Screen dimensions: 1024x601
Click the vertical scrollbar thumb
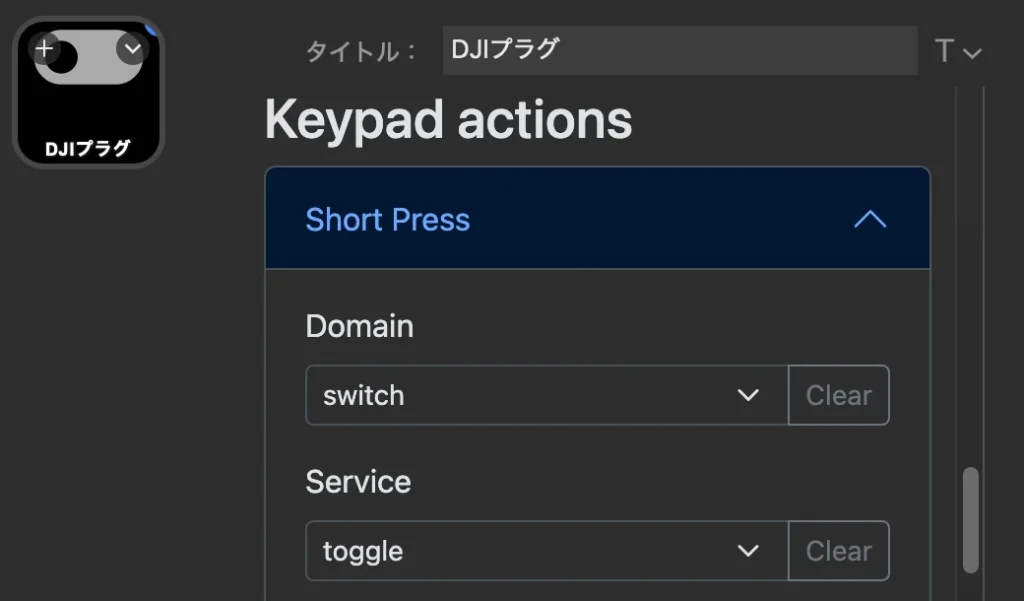[x=971, y=520]
